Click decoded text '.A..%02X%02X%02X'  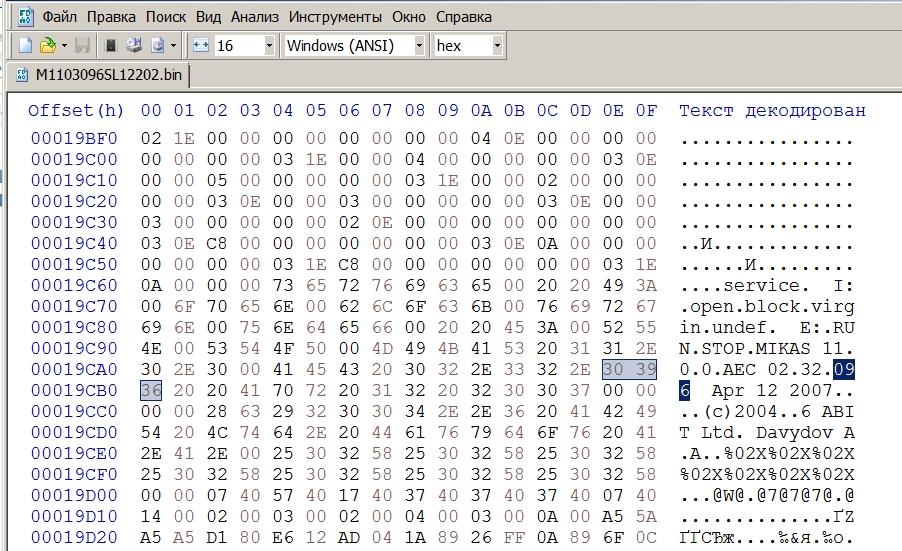(767, 453)
